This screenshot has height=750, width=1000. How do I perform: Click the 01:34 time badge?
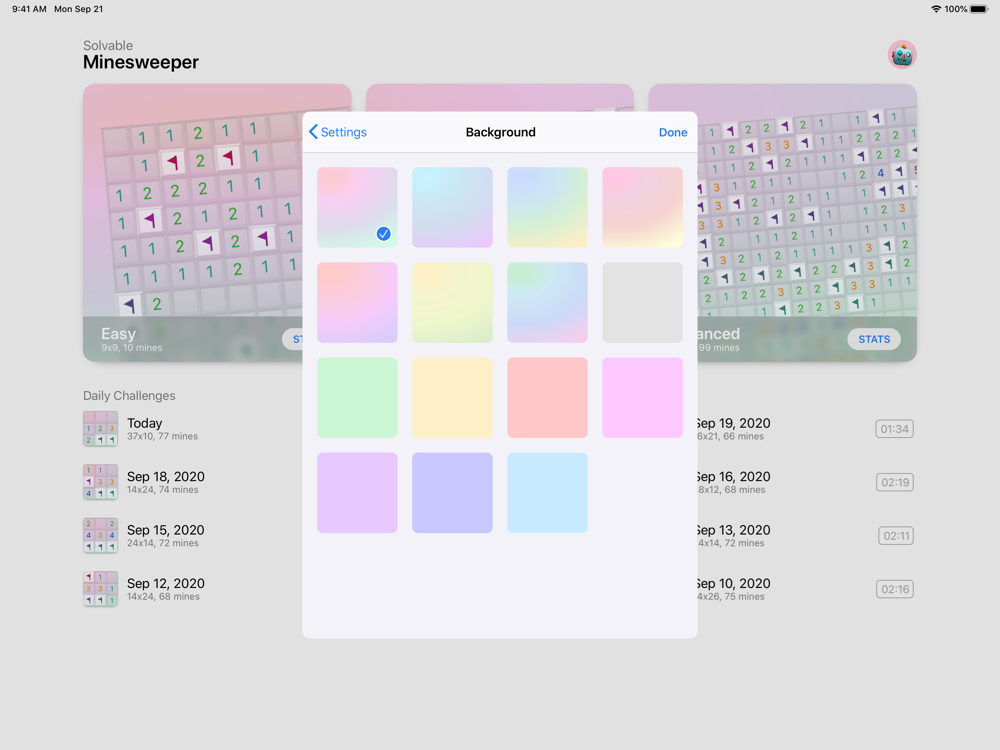pos(894,429)
